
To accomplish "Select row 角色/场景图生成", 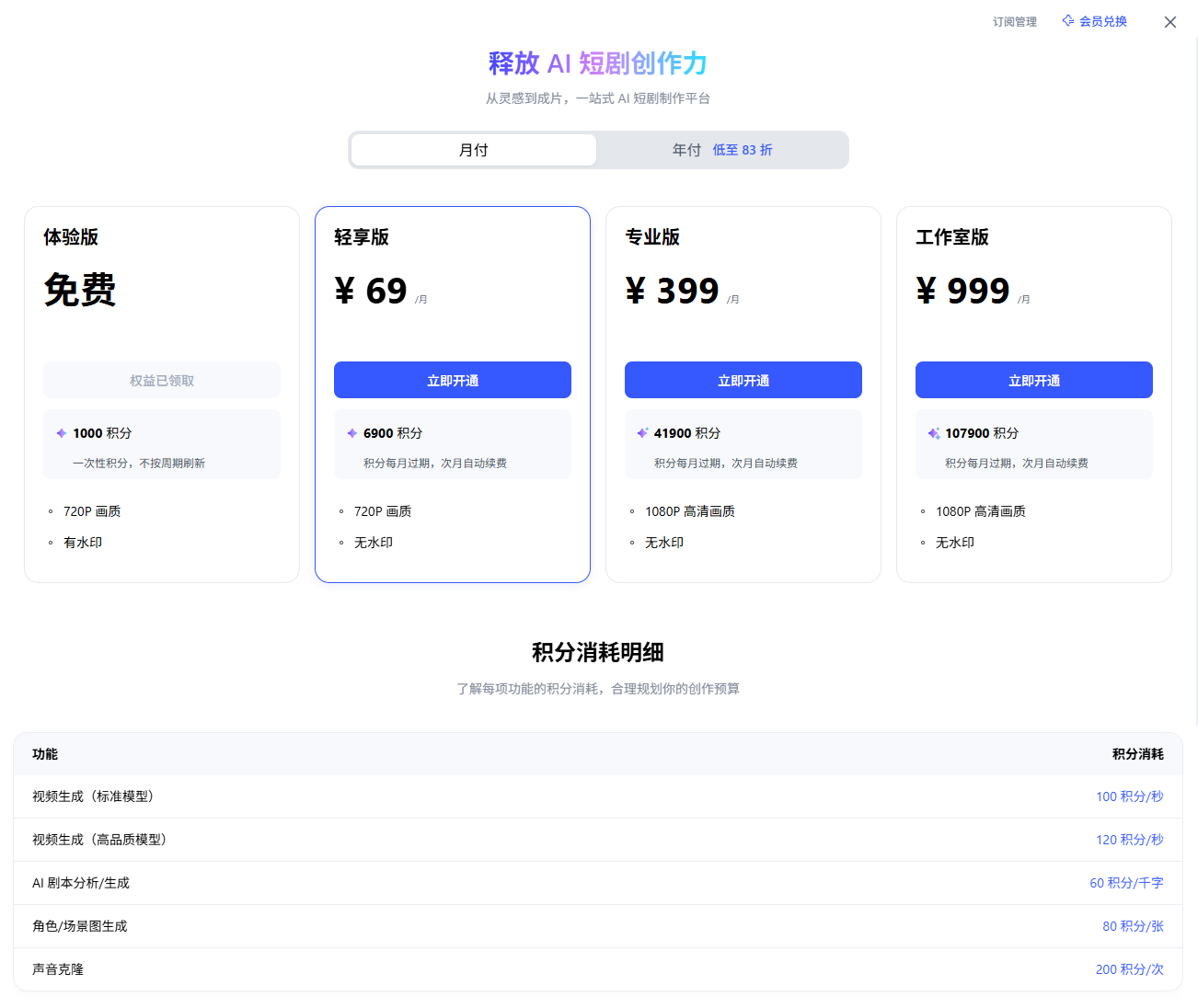I will [x=598, y=926].
